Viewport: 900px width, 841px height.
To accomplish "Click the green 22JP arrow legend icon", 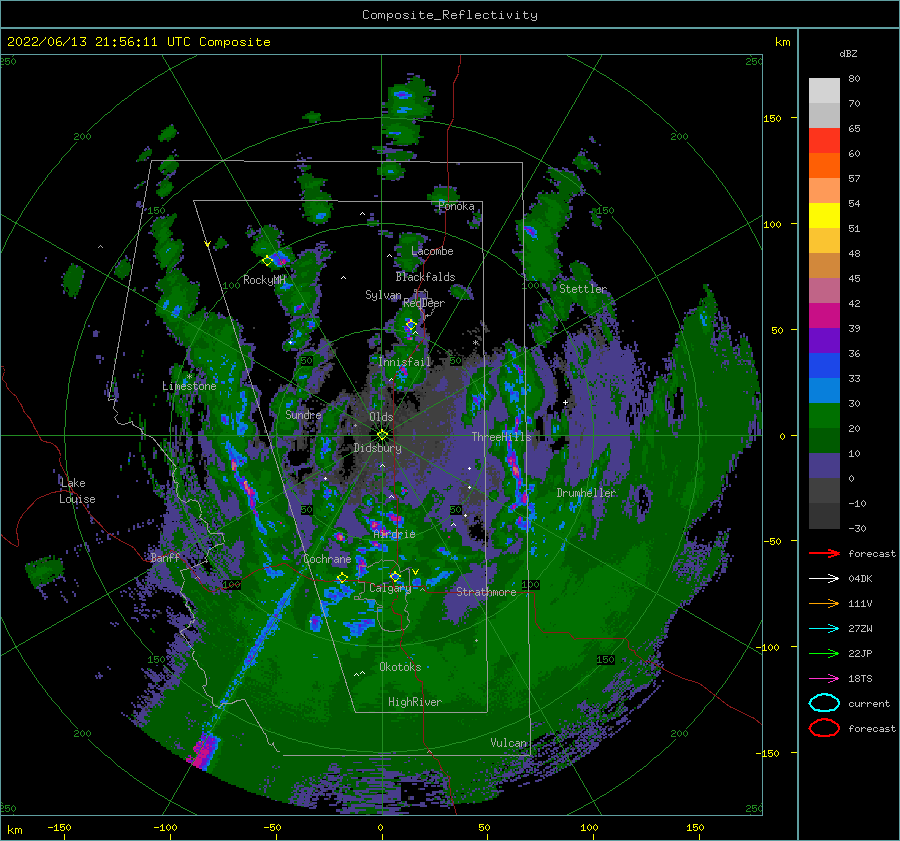I will click(824, 653).
